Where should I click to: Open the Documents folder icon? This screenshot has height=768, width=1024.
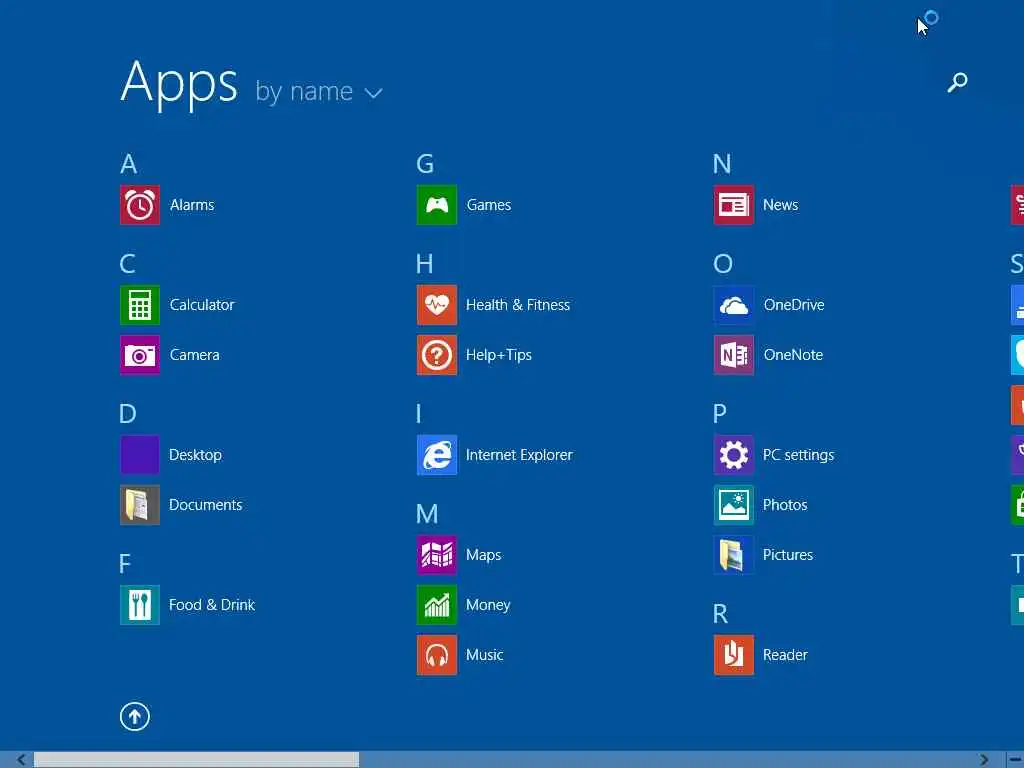140,505
